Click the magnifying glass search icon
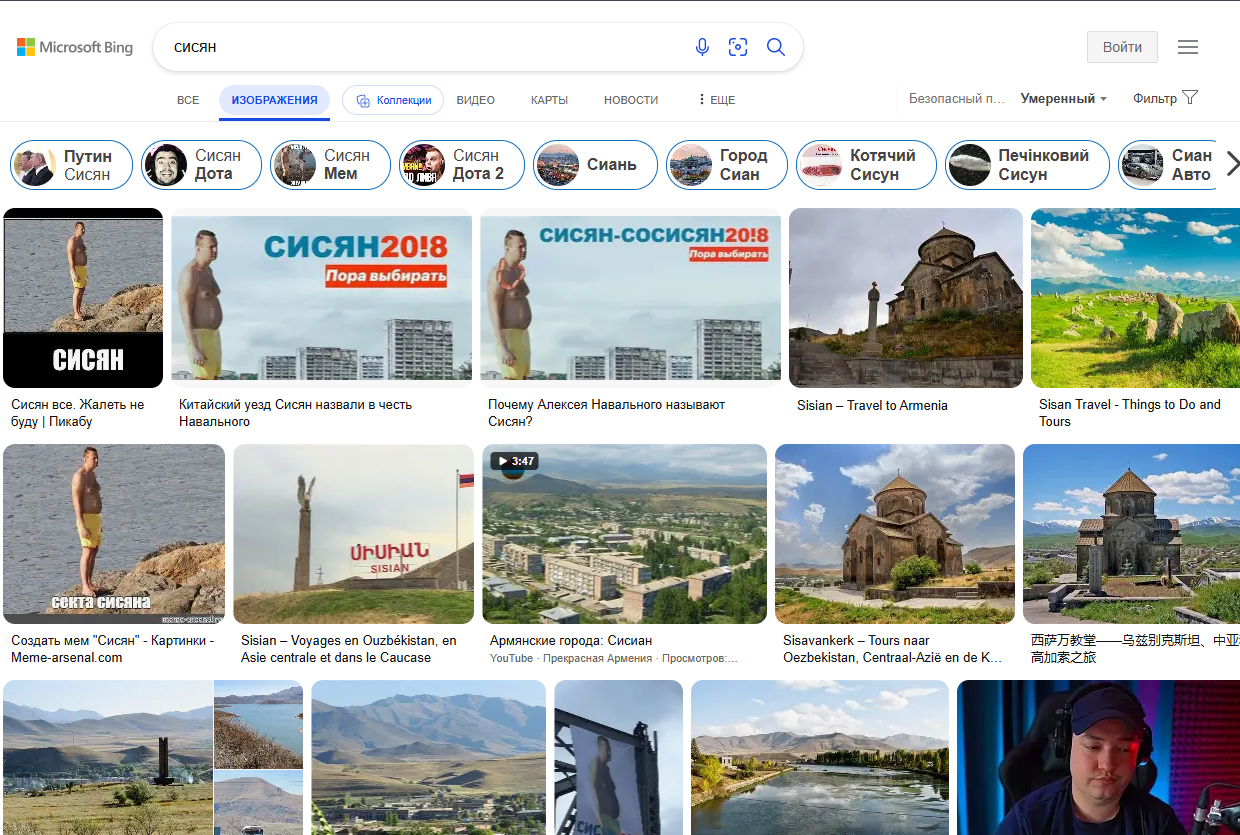This screenshot has height=835, width=1240. (776, 47)
